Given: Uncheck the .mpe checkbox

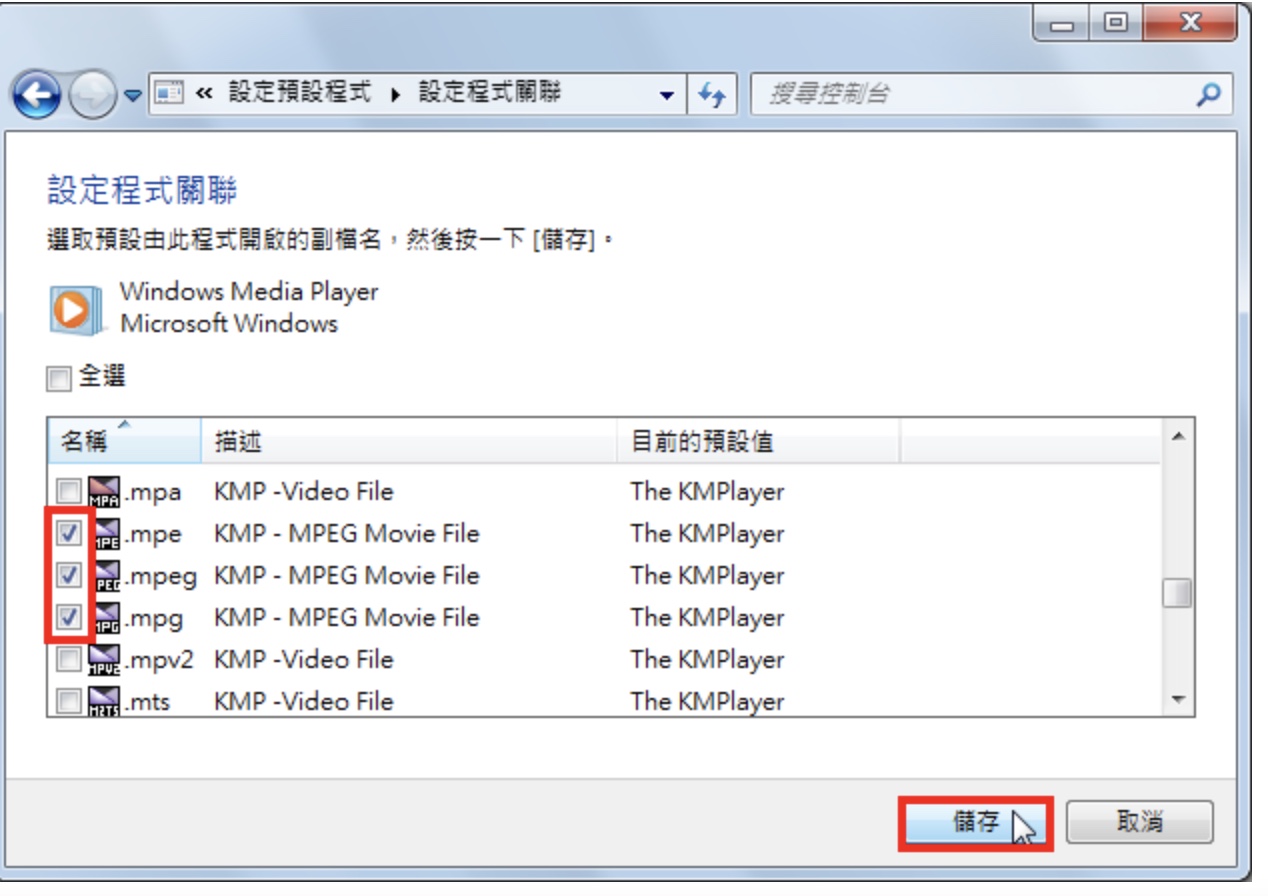Looking at the screenshot, I should click(68, 534).
